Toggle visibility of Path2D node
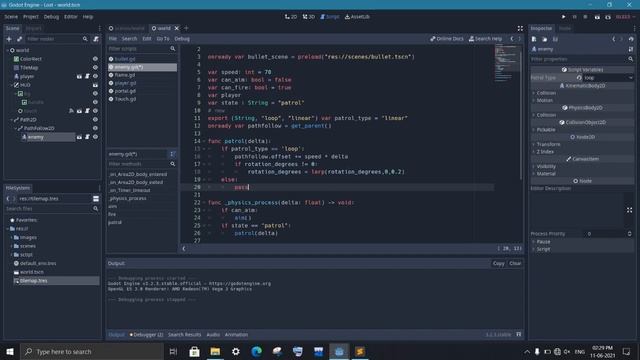The height and width of the screenshot is (360, 640). click(x=95, y=120)
